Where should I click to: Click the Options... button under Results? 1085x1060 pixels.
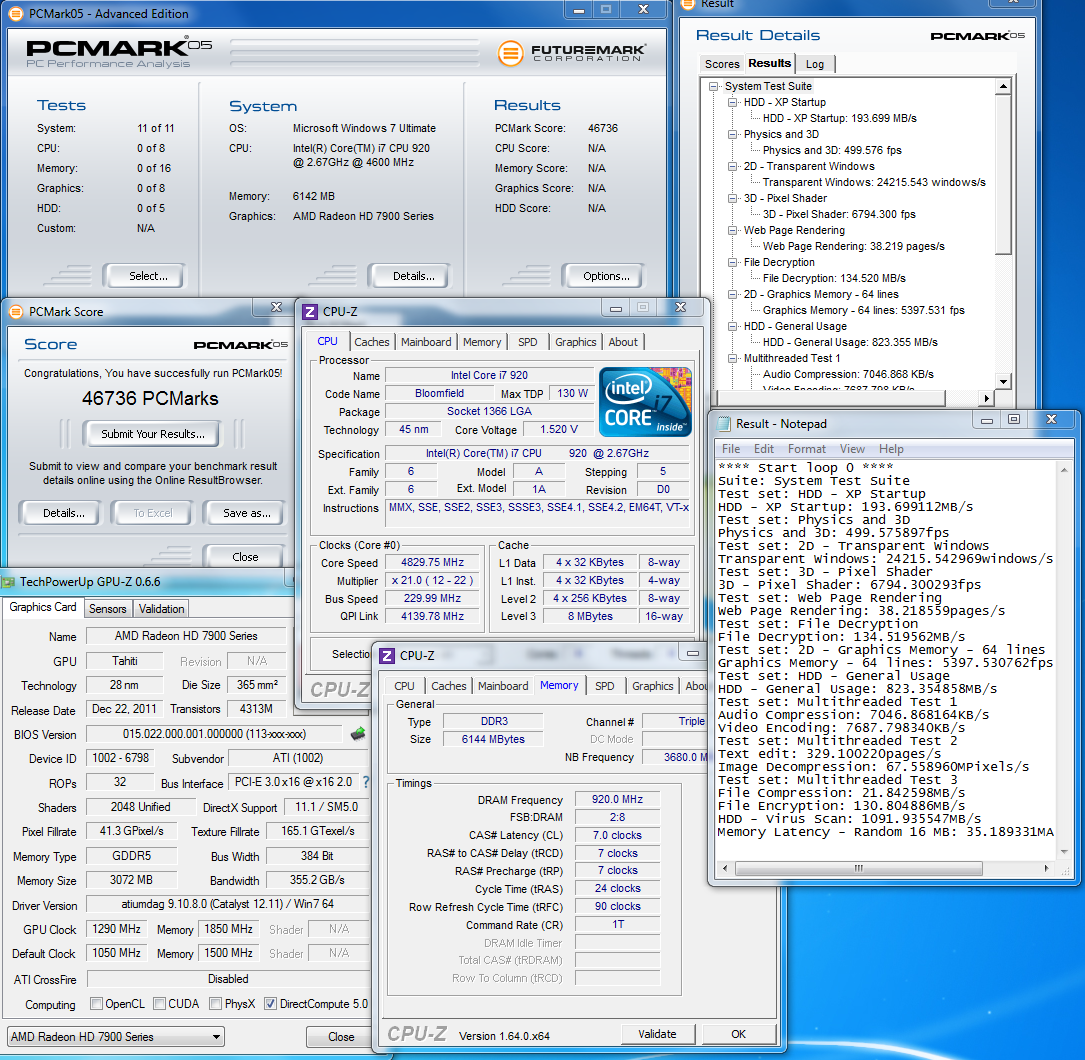click(x=603, y=276)
